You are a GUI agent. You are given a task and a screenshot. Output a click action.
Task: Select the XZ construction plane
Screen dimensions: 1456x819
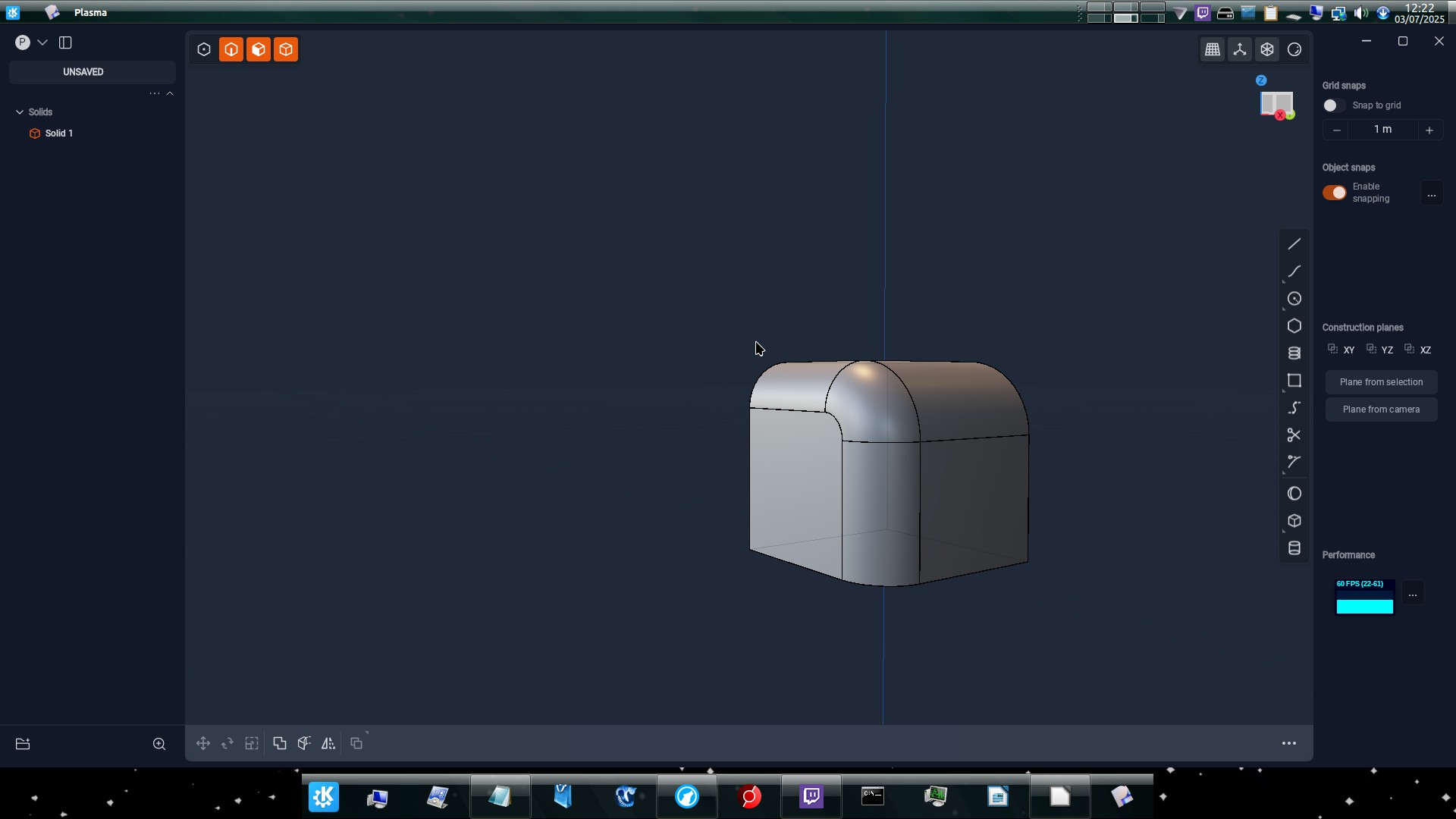[x=1418, y=350]
